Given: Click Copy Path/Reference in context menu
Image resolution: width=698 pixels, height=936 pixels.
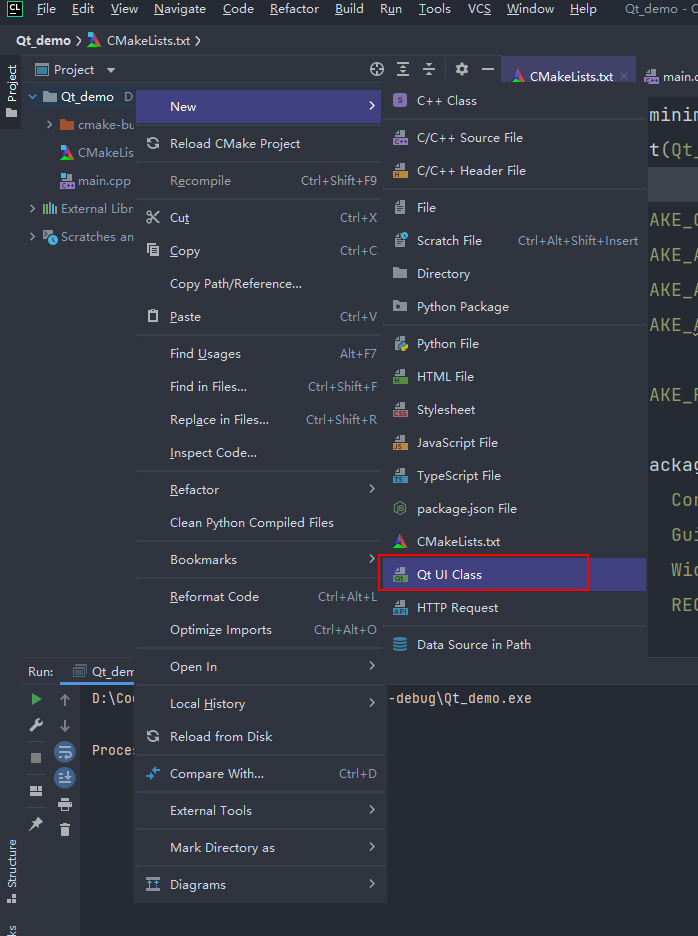Looking at the screenshot, I should click(259, 284).
